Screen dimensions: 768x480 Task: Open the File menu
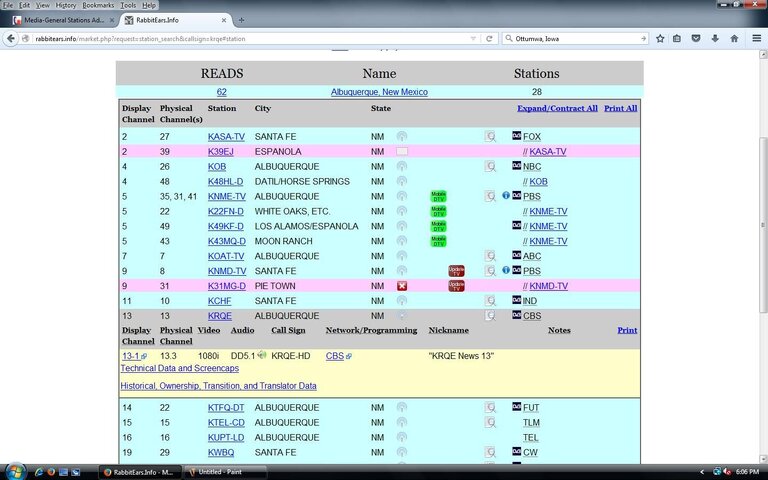[8, 5]
